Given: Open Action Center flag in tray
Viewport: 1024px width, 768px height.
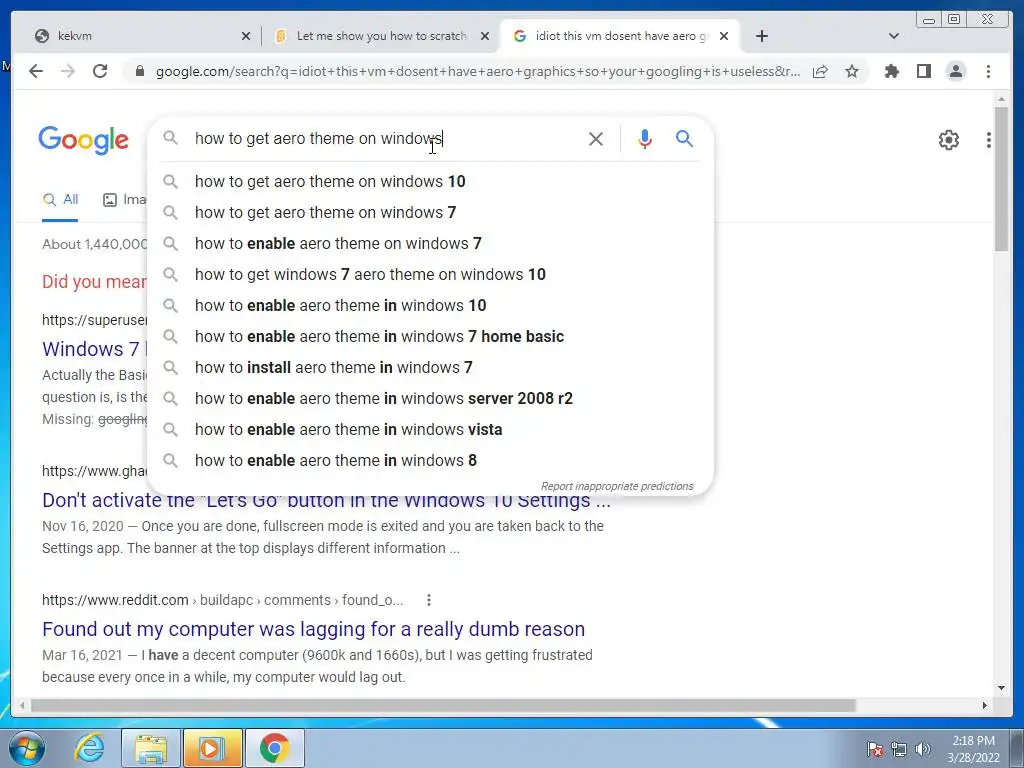Looking at the screenshot, I should 875,749.
